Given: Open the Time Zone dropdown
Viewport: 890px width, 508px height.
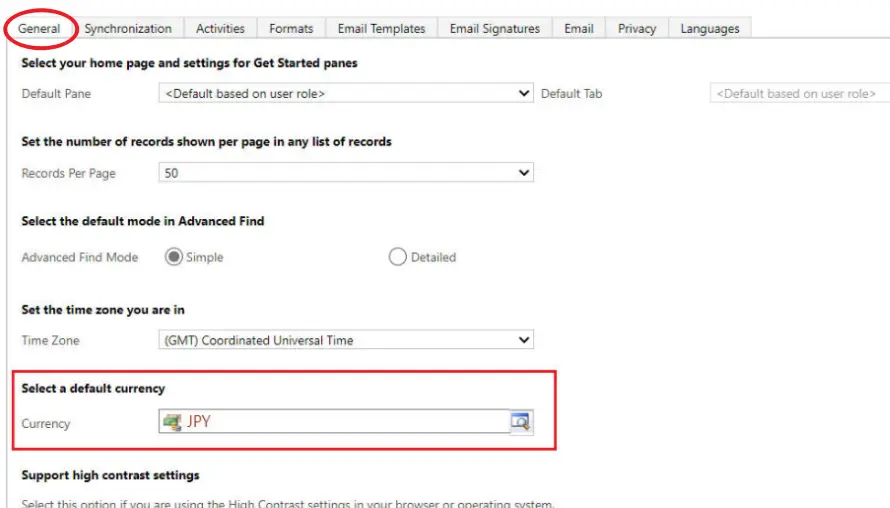Looking at the screenshot, I should pyautogui.click(x=346, y=340).
